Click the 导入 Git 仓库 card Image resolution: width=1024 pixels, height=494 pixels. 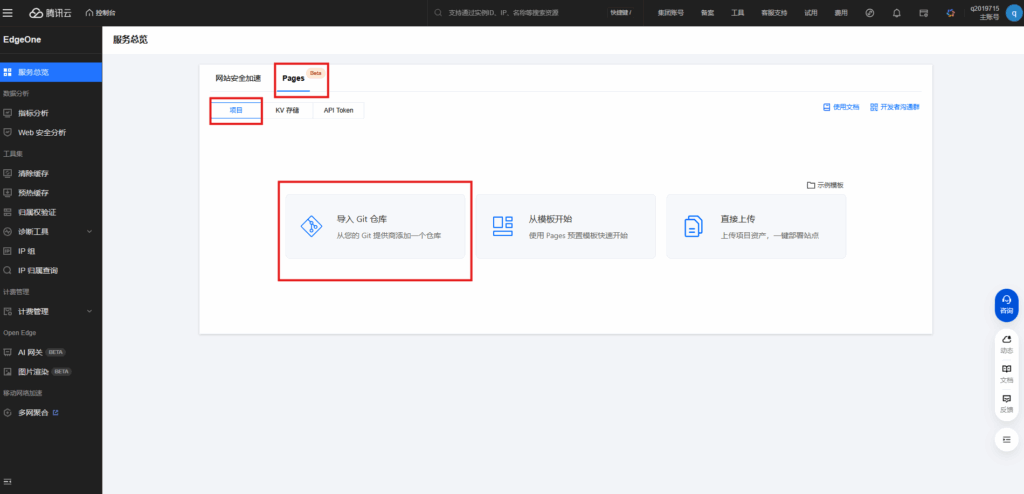375,227
